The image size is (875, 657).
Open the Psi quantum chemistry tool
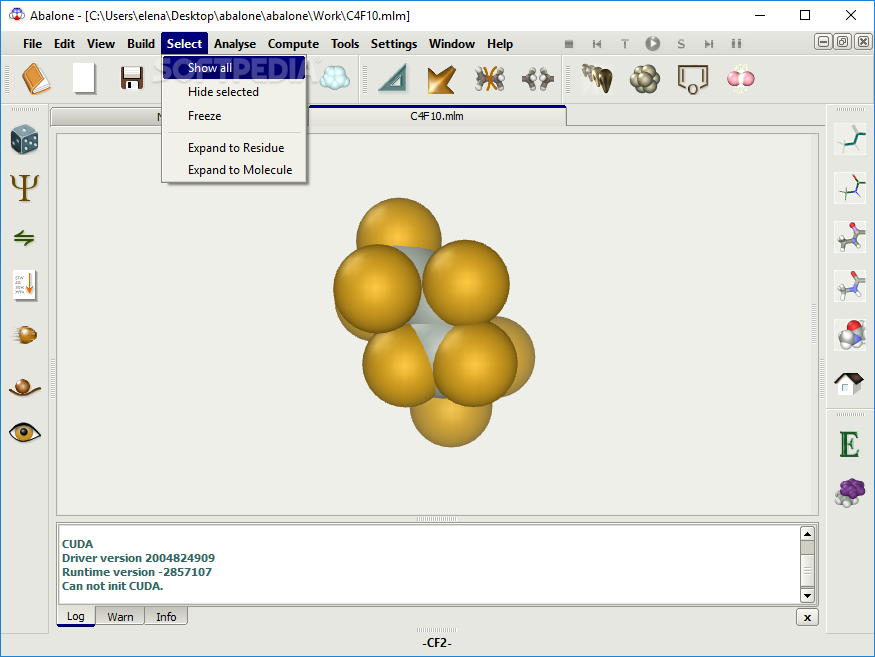click(x=25, y=188)
